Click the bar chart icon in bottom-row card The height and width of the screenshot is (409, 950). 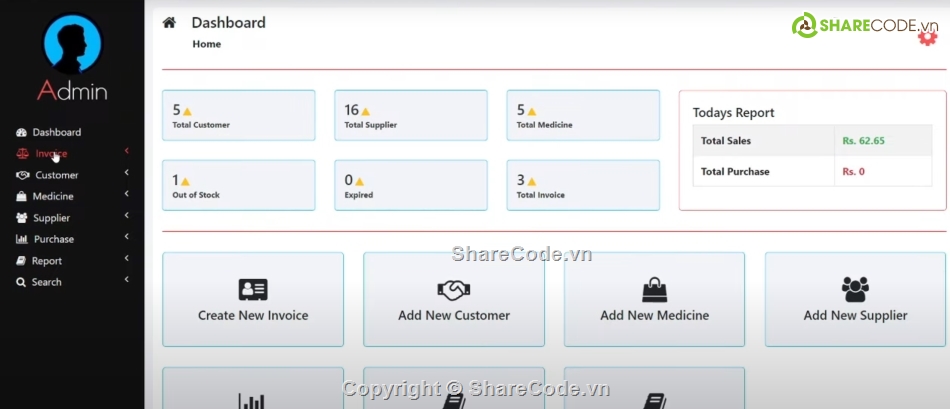251,401
